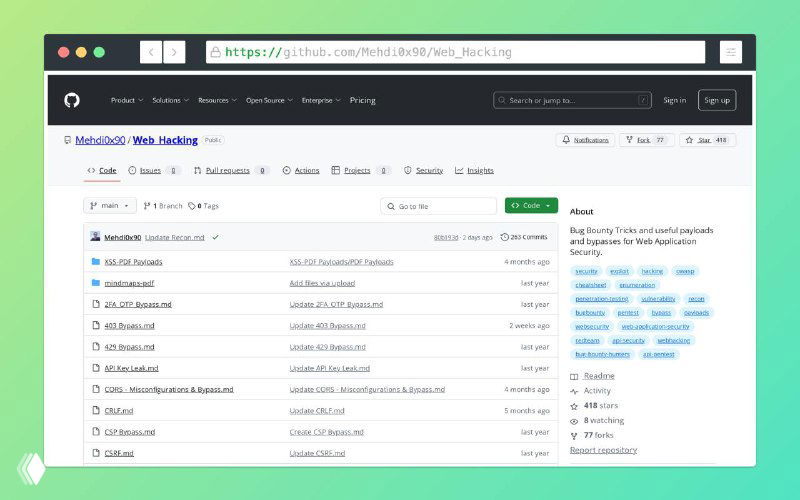The height and width of the screenshot is (500, 800).
Task: Click file icon beside 429 Bypass.md
Action: pos(95,346)
